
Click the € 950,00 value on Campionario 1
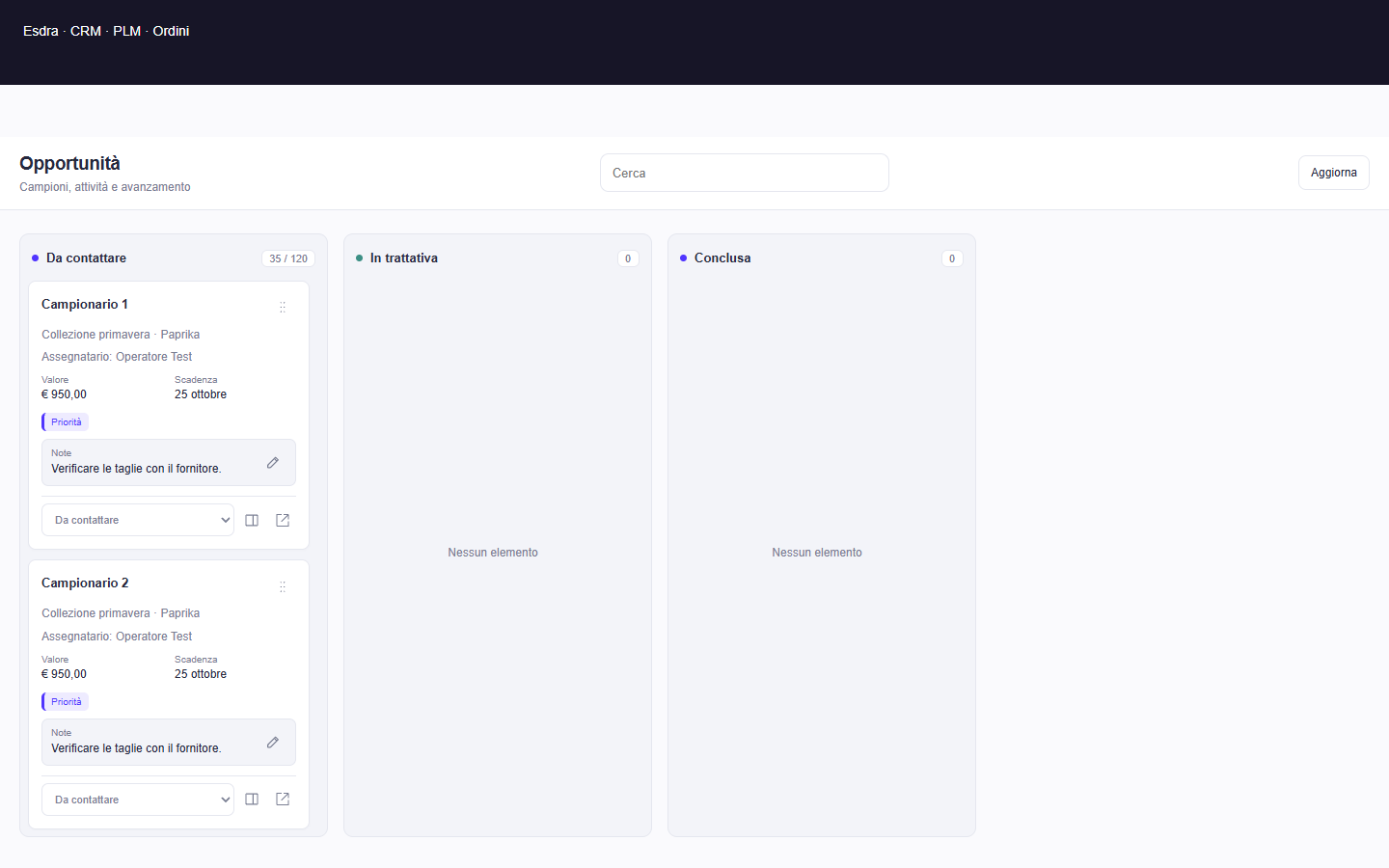click(64, 394)
